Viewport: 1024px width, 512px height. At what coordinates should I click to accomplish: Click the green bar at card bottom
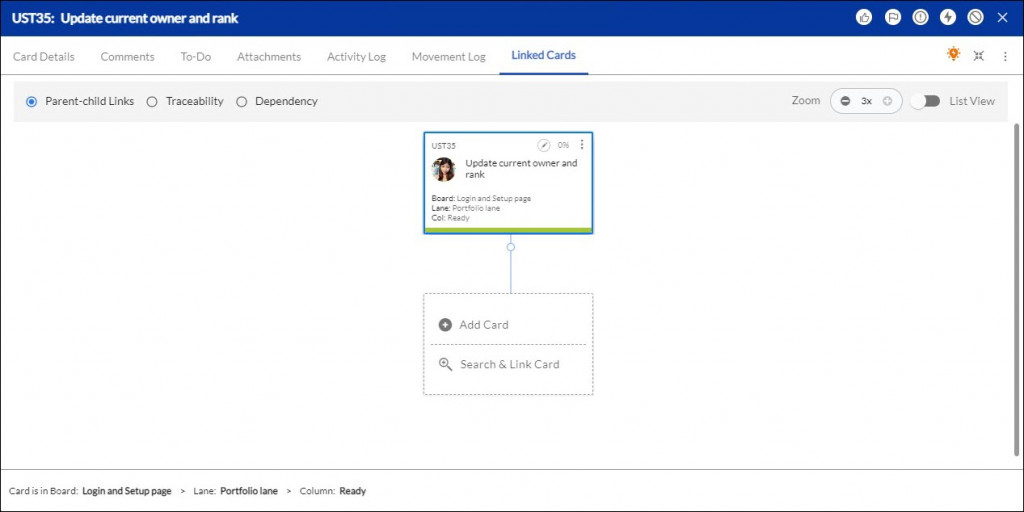coord(508,230)
